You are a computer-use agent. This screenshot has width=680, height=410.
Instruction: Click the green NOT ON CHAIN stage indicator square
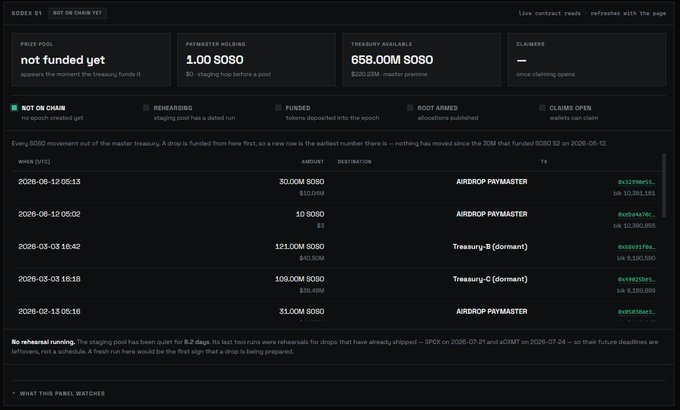pos(14,108)
